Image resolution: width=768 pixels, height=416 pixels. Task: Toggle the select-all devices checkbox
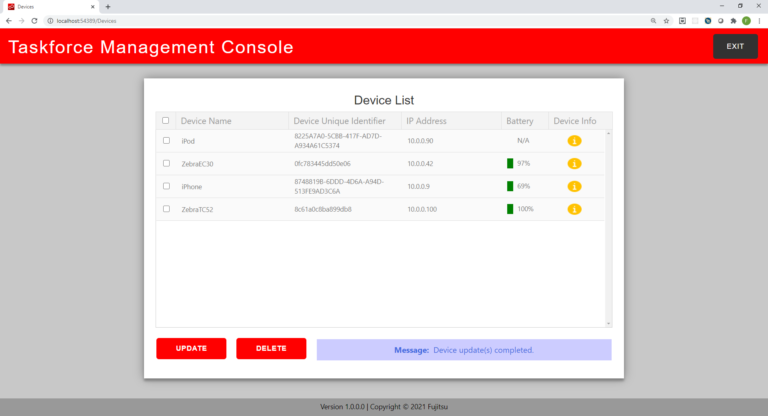(166, 121)
